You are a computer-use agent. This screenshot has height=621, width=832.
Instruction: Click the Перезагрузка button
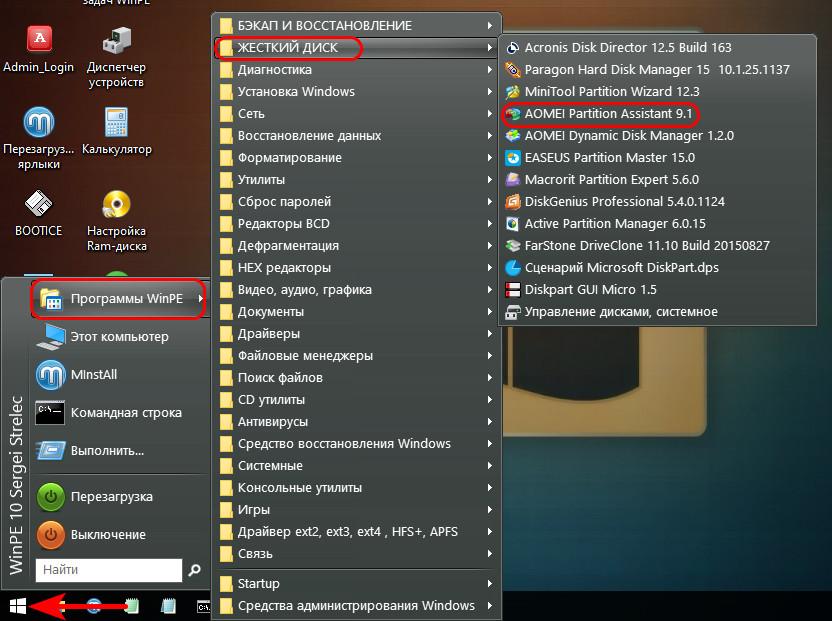pos(120,497)
